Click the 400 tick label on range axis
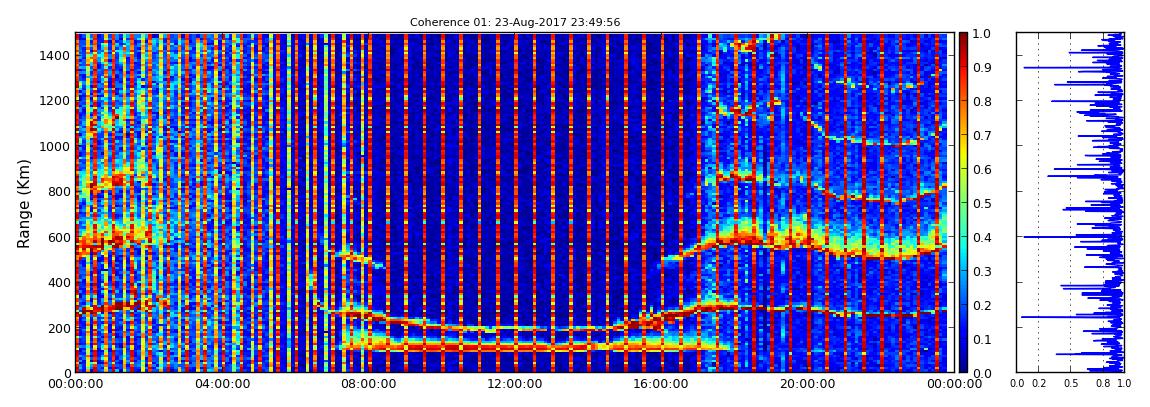This screenshot has height=407, width=1150. (60, 282)
